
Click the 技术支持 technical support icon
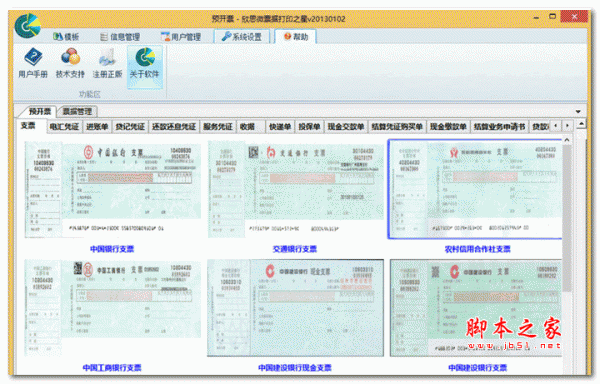click(x=70, y=63)
